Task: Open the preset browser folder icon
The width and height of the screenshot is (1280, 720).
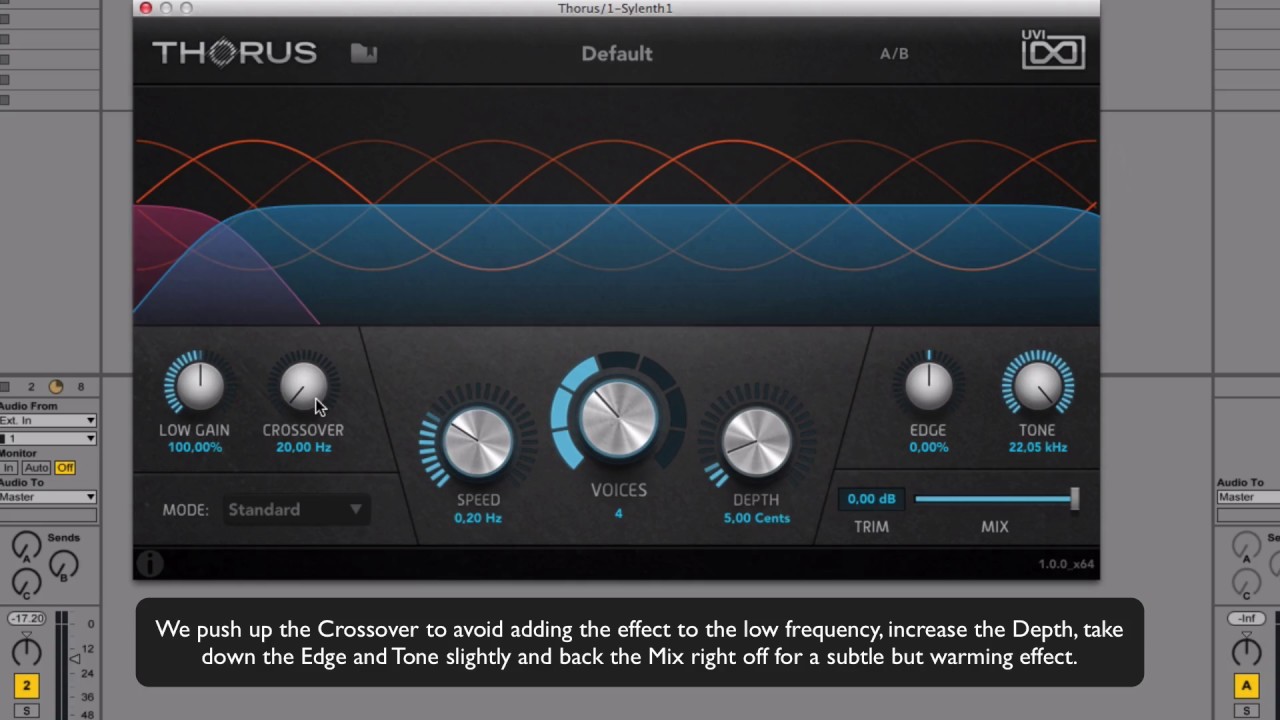Action: 364,53
